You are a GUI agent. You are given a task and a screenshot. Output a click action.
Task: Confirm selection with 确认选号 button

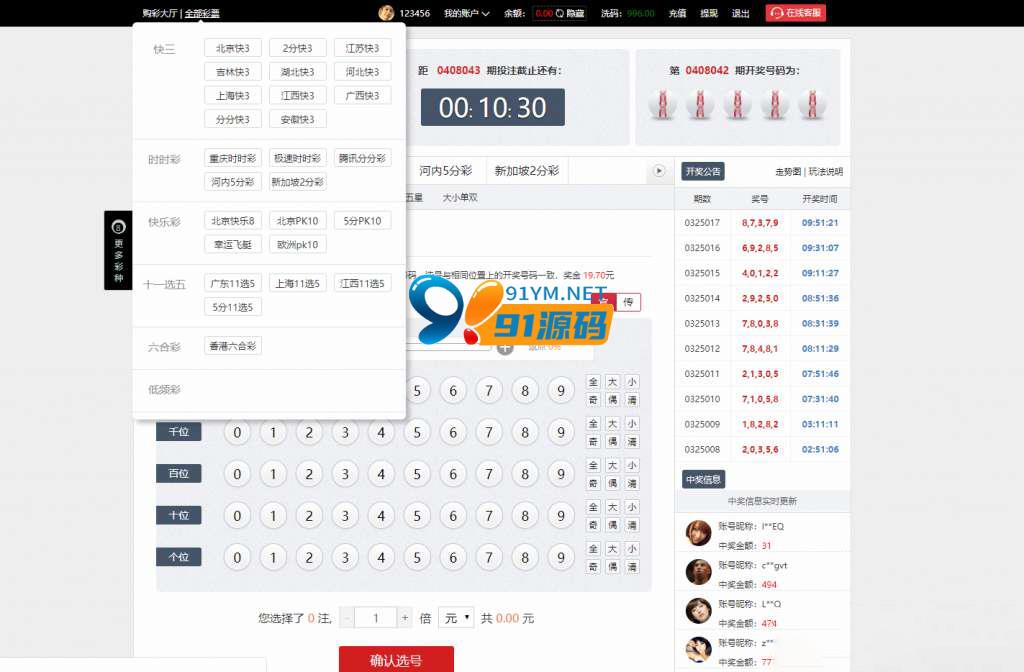(x=396, y=660)
